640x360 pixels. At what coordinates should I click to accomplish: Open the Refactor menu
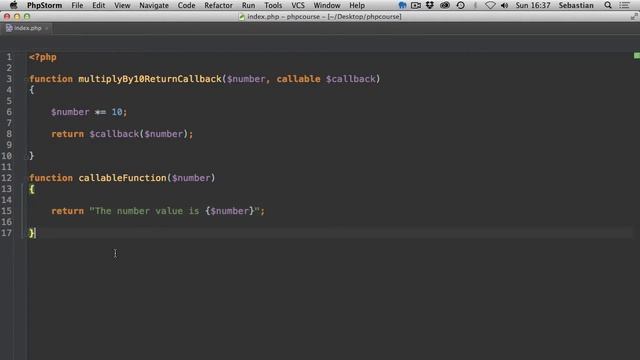(218, 5)
